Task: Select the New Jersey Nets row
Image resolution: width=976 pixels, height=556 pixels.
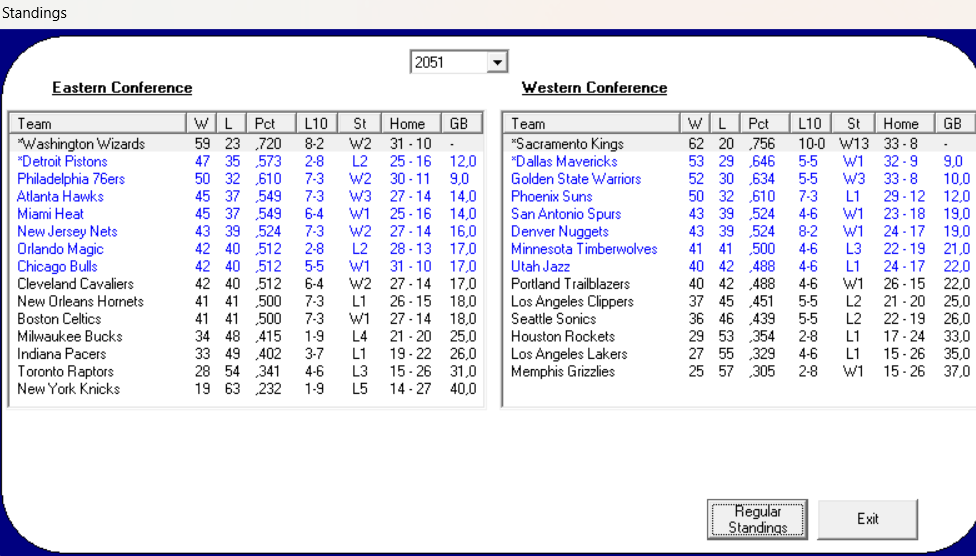Action: [246, 231]
